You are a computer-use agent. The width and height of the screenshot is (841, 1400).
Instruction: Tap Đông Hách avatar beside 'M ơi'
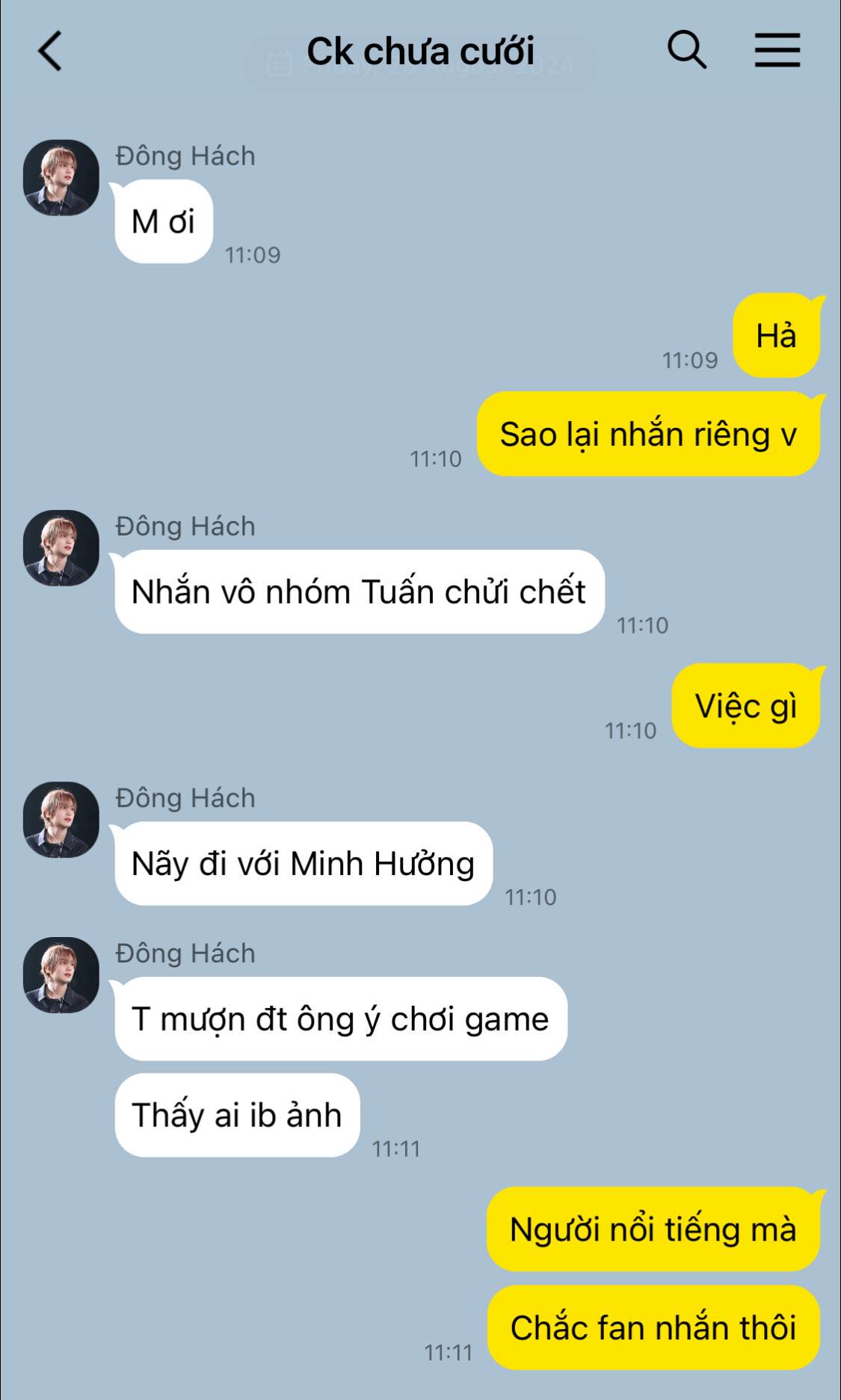[x=61, y=177]
